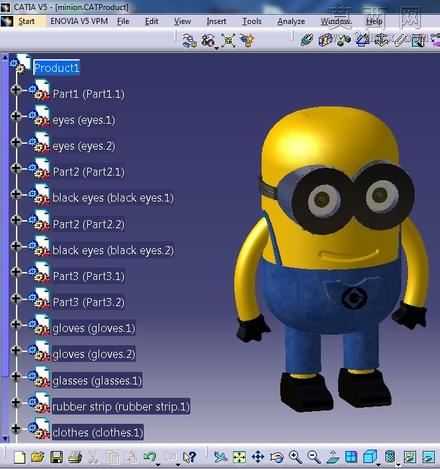Undo the last action
Screen dimensions: 440x469
click(x=149, y=456)
